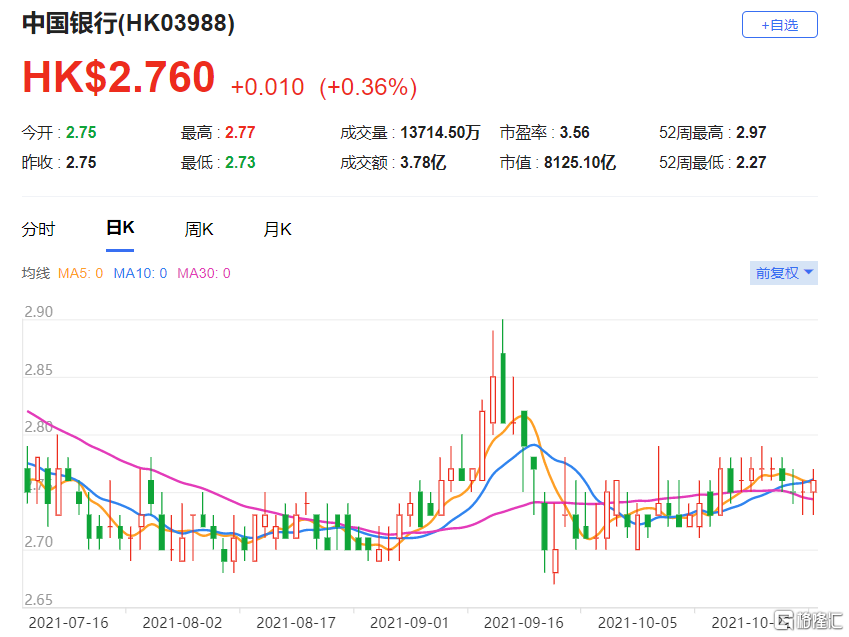This screenshot has width=849, height=637.
Task: Switch to the 分时 intraday tab
Action: click(x=38, y=230)
